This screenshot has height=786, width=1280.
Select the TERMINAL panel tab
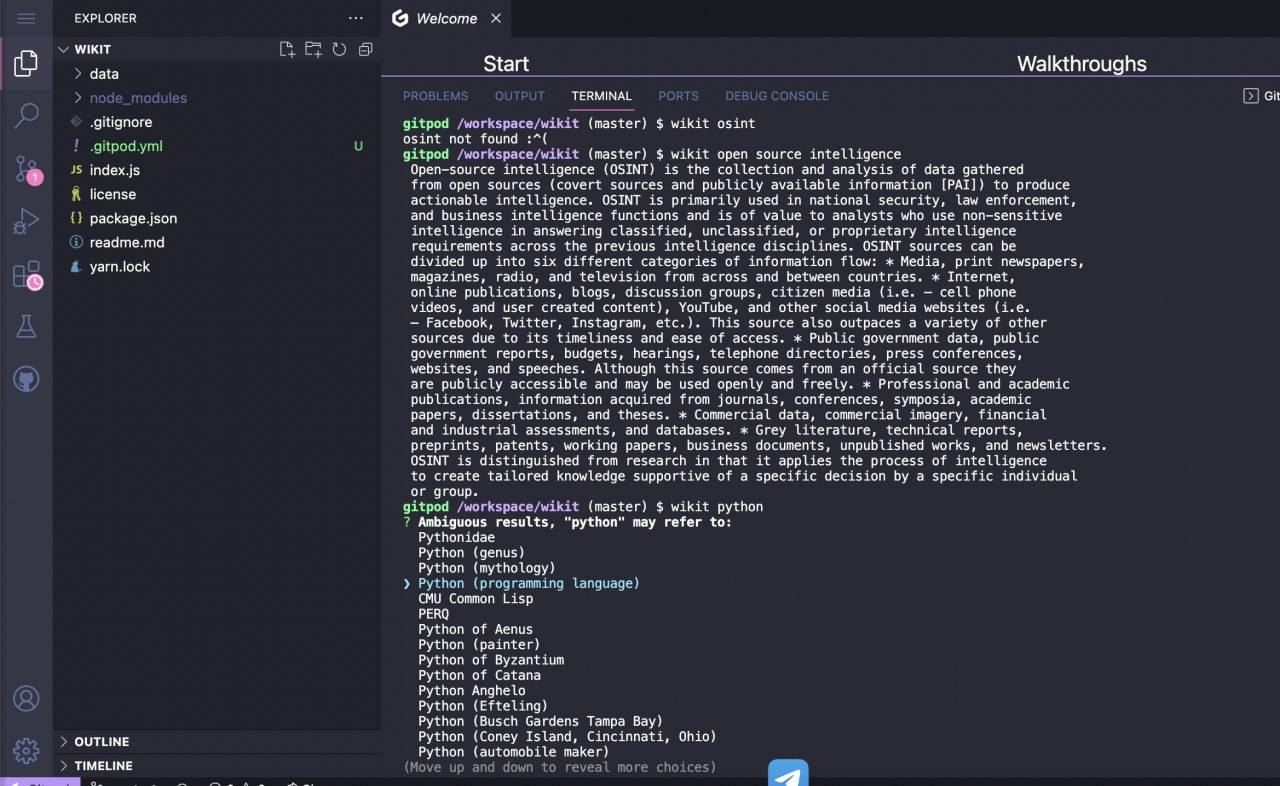(x=601, y=96)
